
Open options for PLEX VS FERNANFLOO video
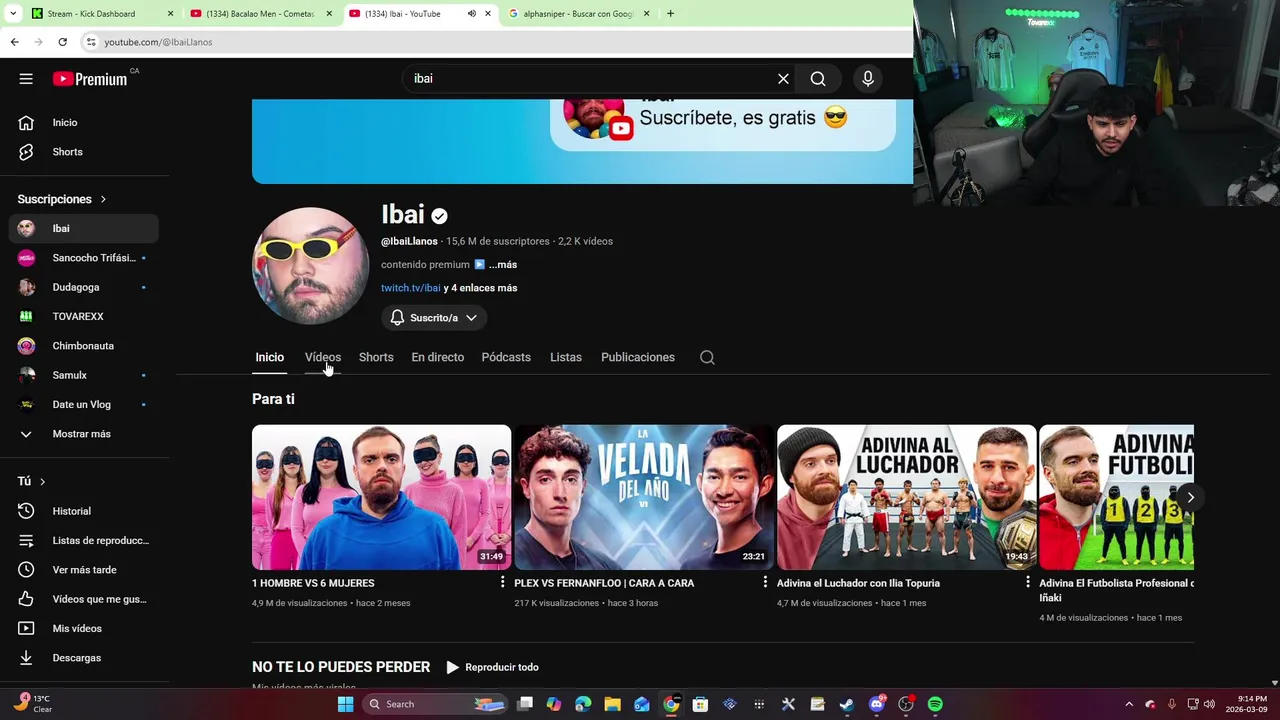(765, 582)
